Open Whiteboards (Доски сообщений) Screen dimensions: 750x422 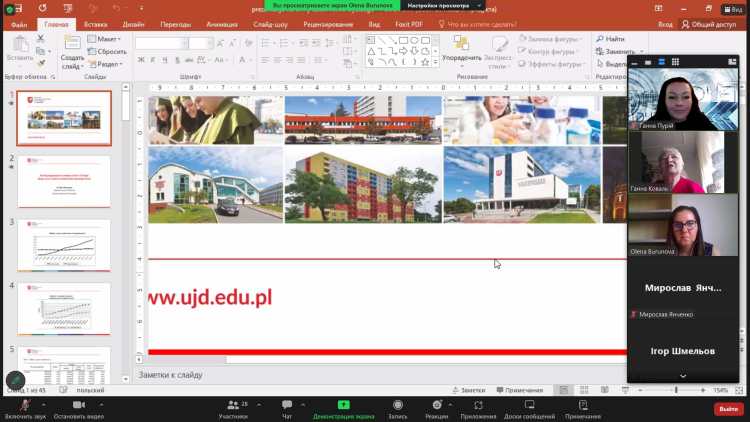tap(529, 404)
